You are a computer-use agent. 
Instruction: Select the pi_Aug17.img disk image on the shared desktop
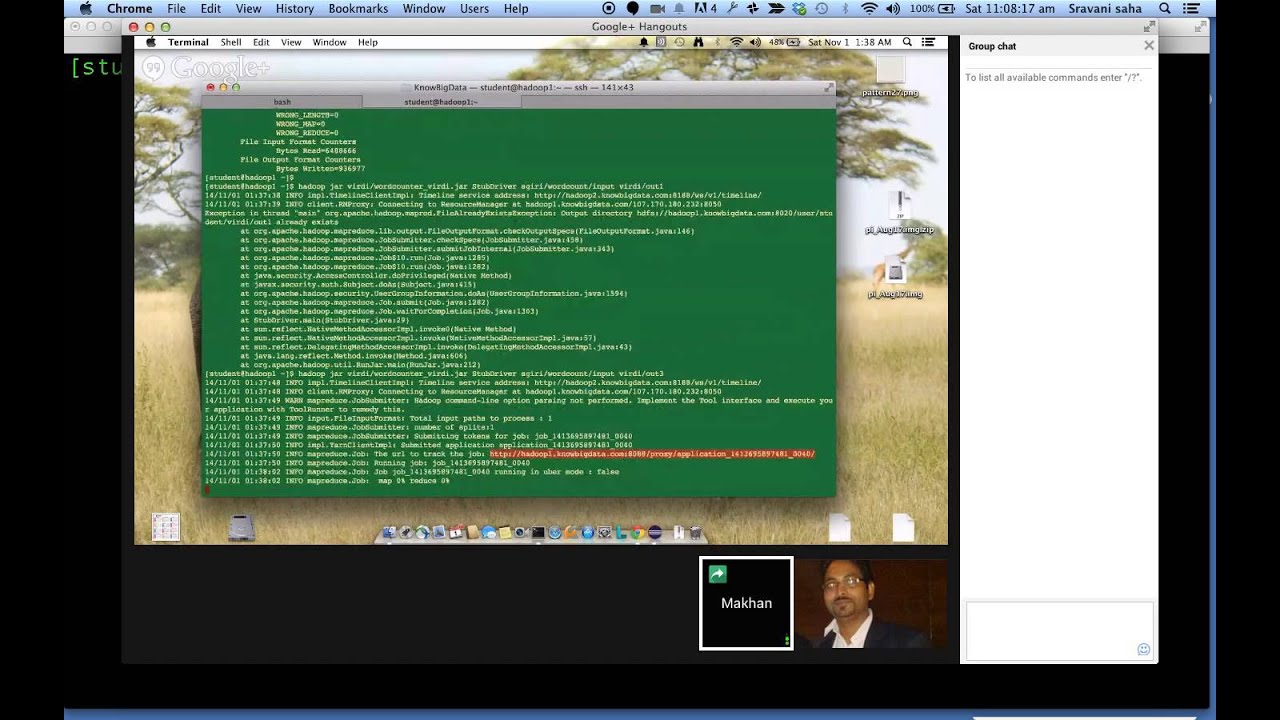point(895,279)
